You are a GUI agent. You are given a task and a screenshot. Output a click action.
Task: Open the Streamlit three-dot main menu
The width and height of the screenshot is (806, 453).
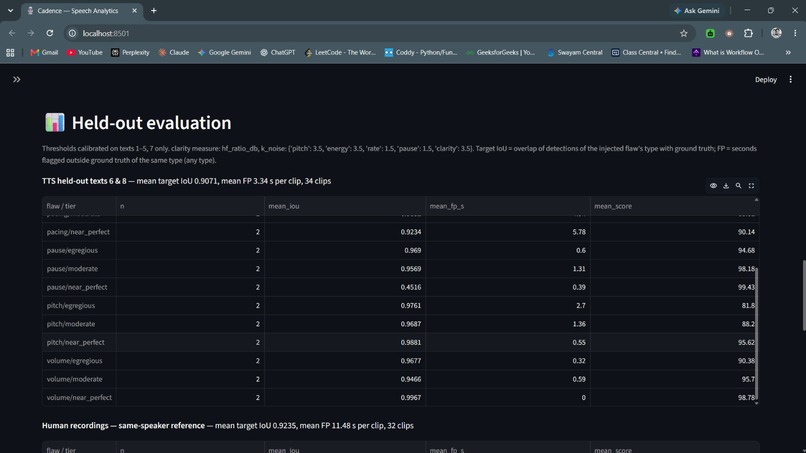[x=791, y=80]
